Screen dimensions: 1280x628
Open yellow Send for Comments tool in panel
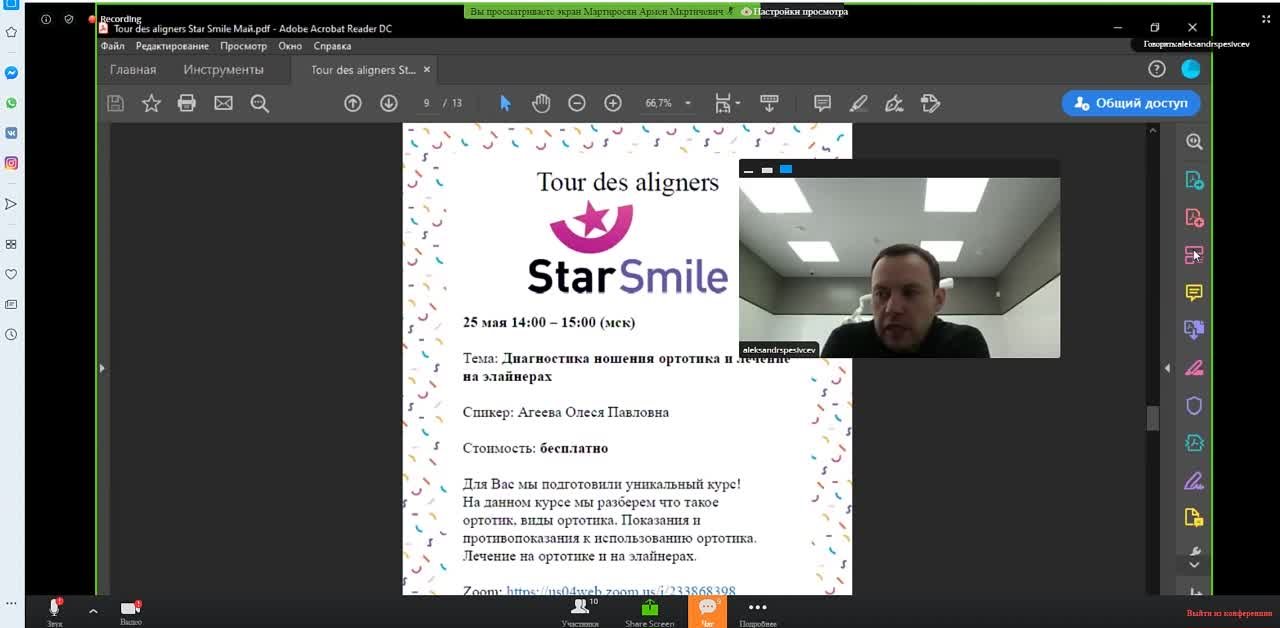(1194, 518)
